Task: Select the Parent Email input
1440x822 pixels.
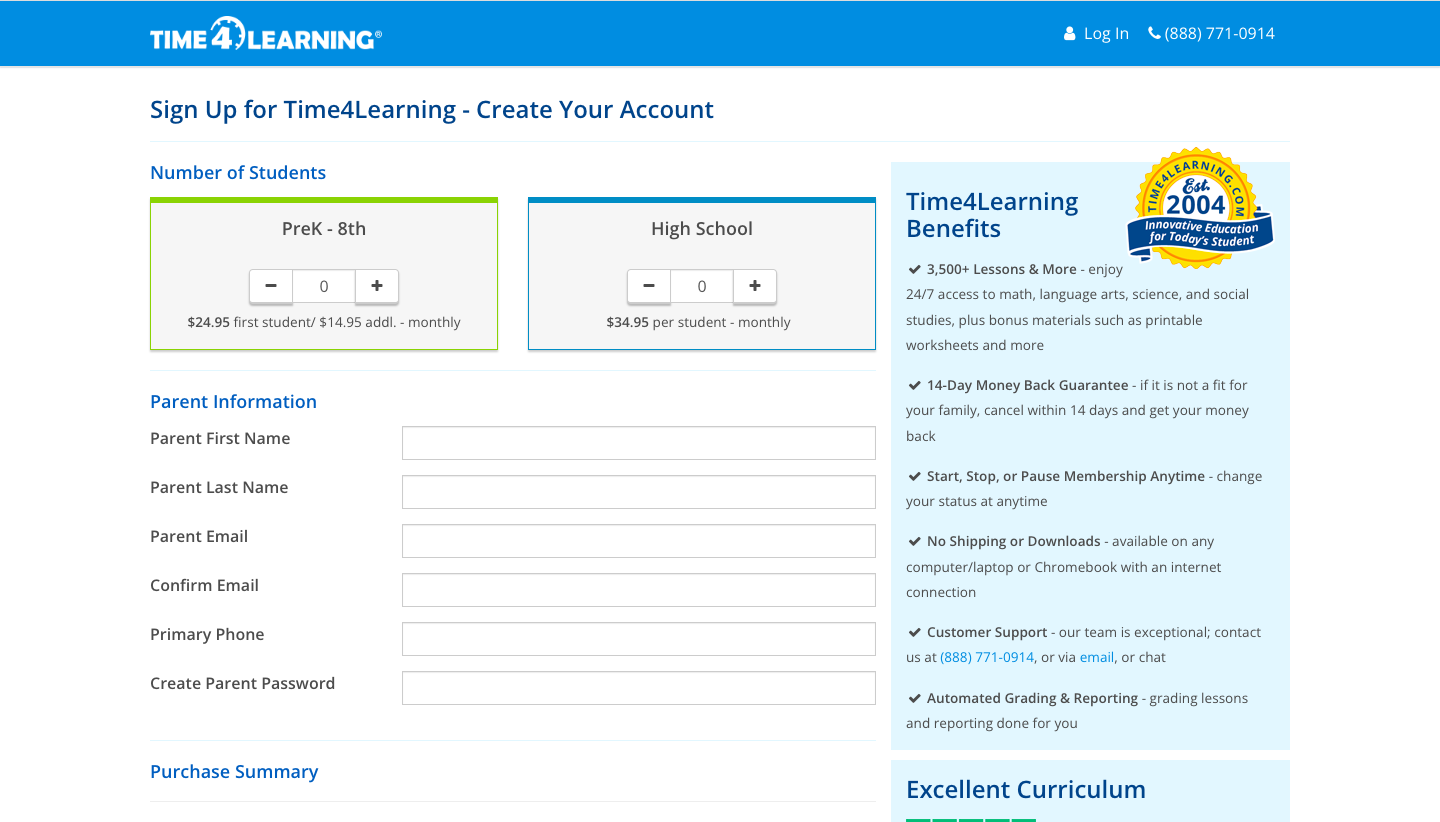Action: click(638, 541)
